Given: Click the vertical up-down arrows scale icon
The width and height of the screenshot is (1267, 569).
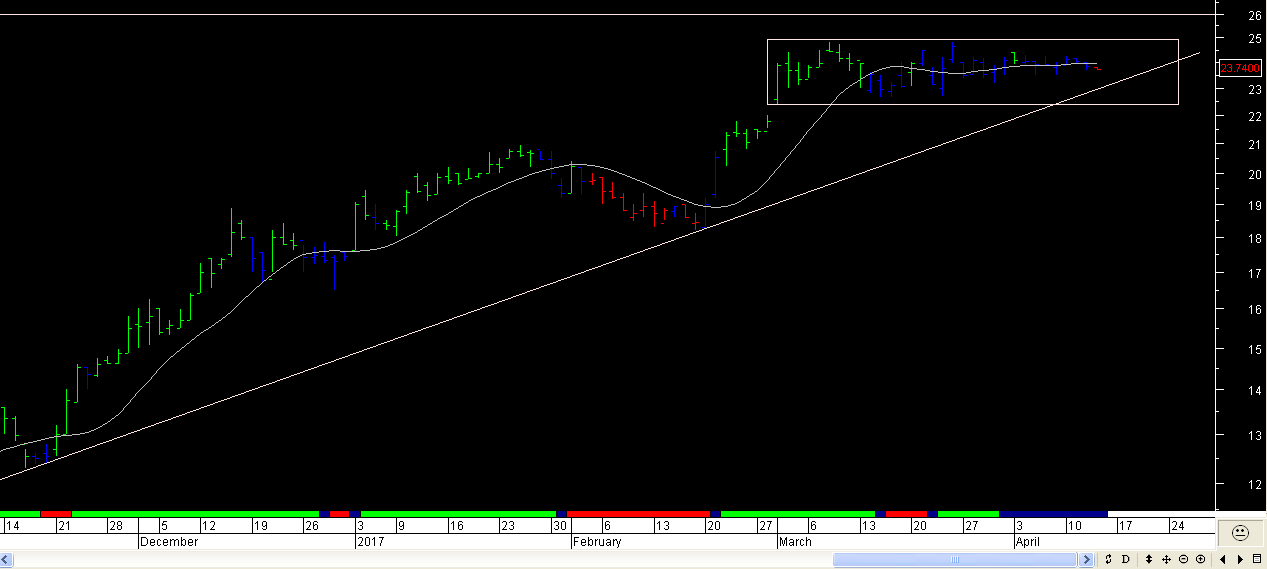Looking at the screenshot, I should pos(1149,559).
